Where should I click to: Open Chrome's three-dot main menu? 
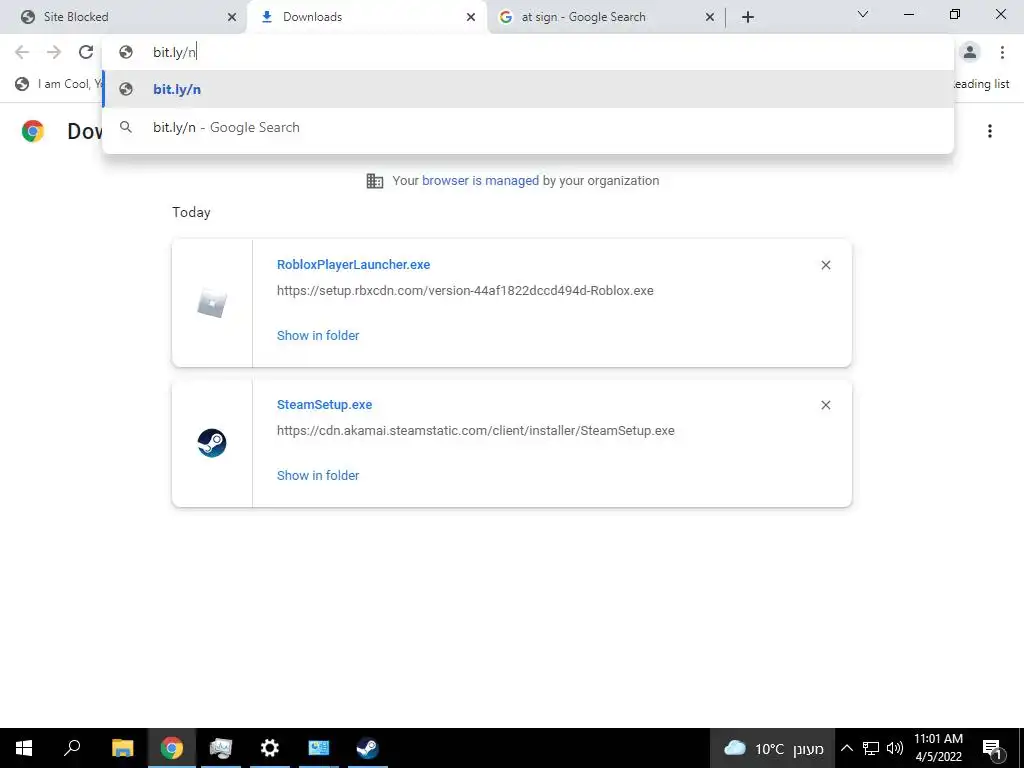coord(1002,52)
